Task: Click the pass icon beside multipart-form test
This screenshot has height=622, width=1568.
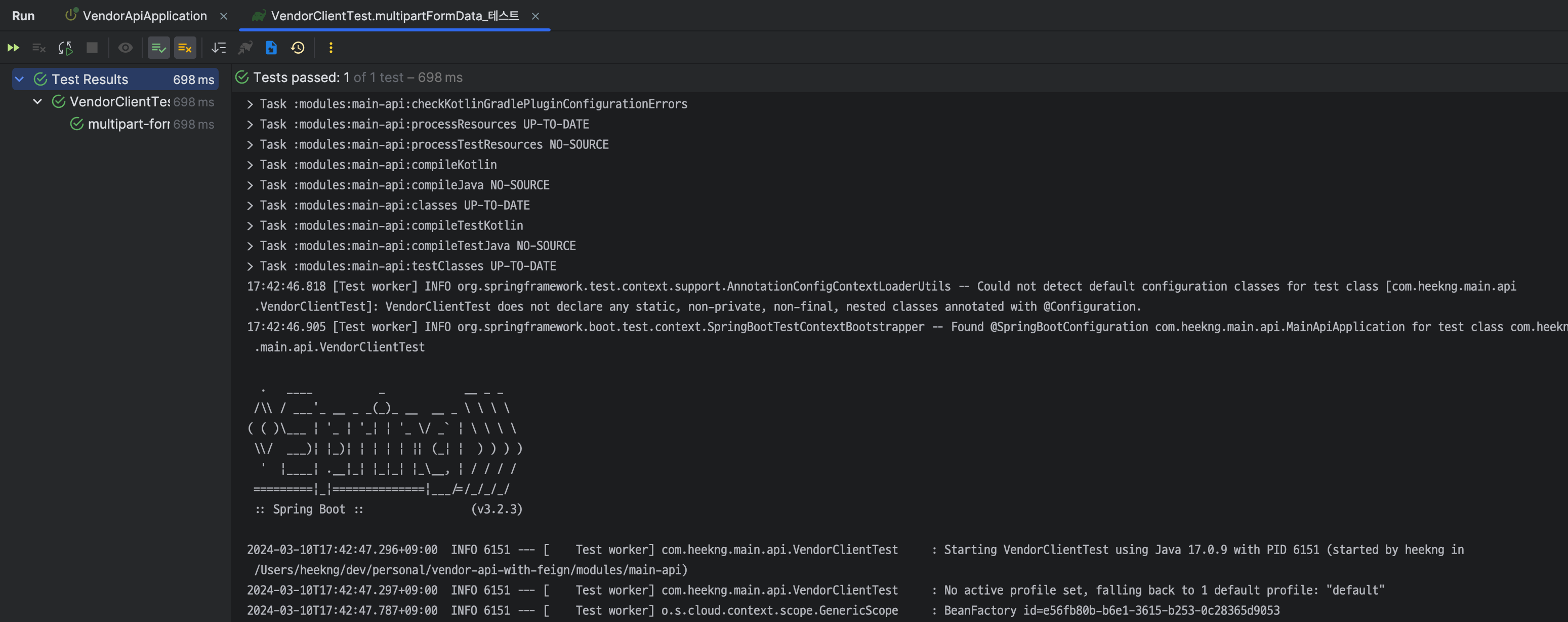Action: pyautogui.click(x=77, y=124)
